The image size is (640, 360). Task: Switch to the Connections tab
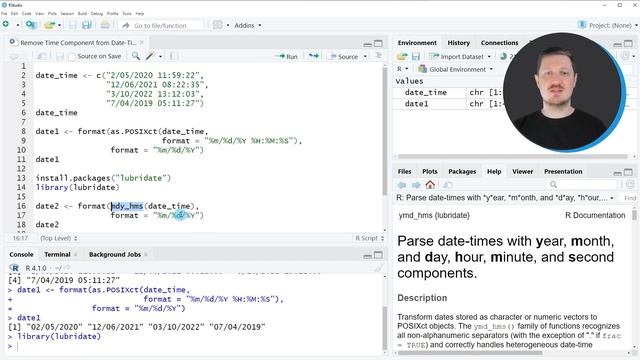[499, 42]
